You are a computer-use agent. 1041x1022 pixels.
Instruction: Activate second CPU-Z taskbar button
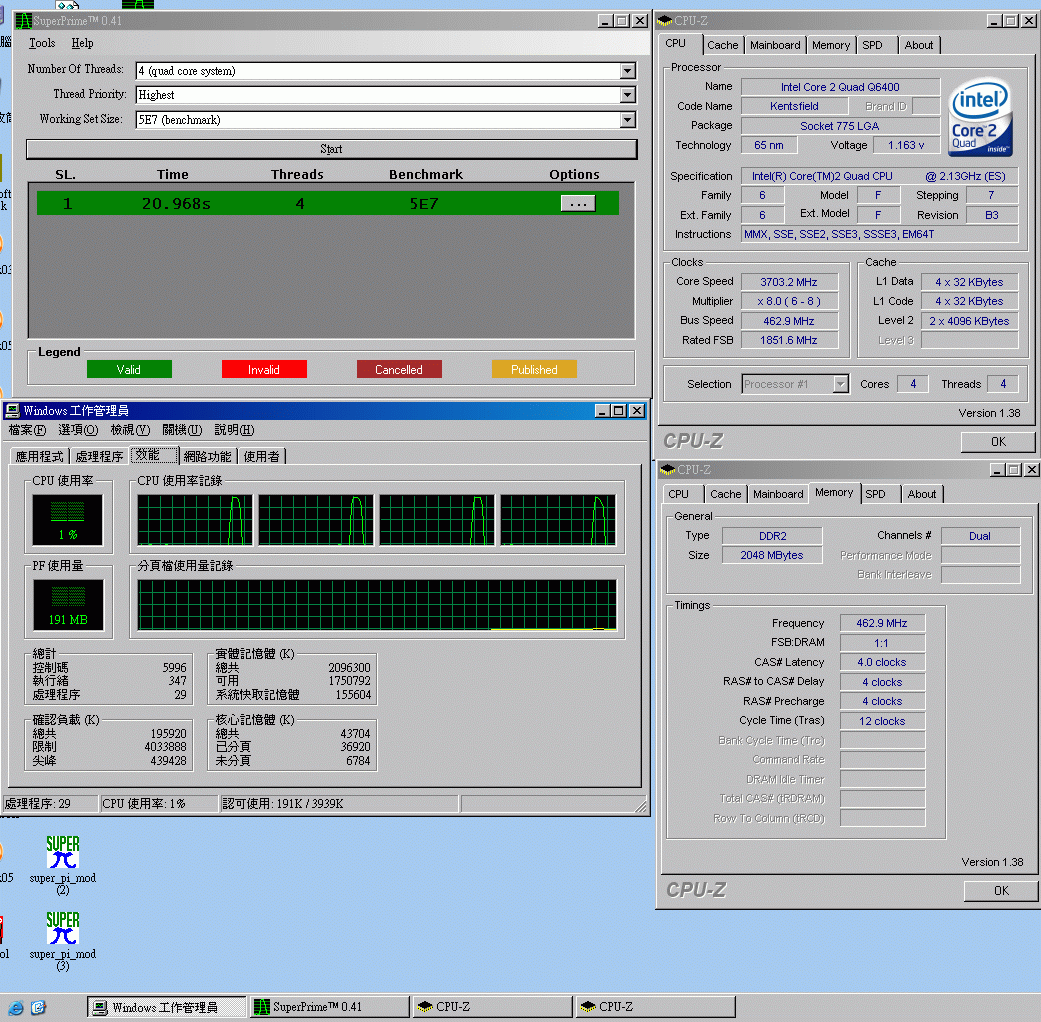point(655,1007)
